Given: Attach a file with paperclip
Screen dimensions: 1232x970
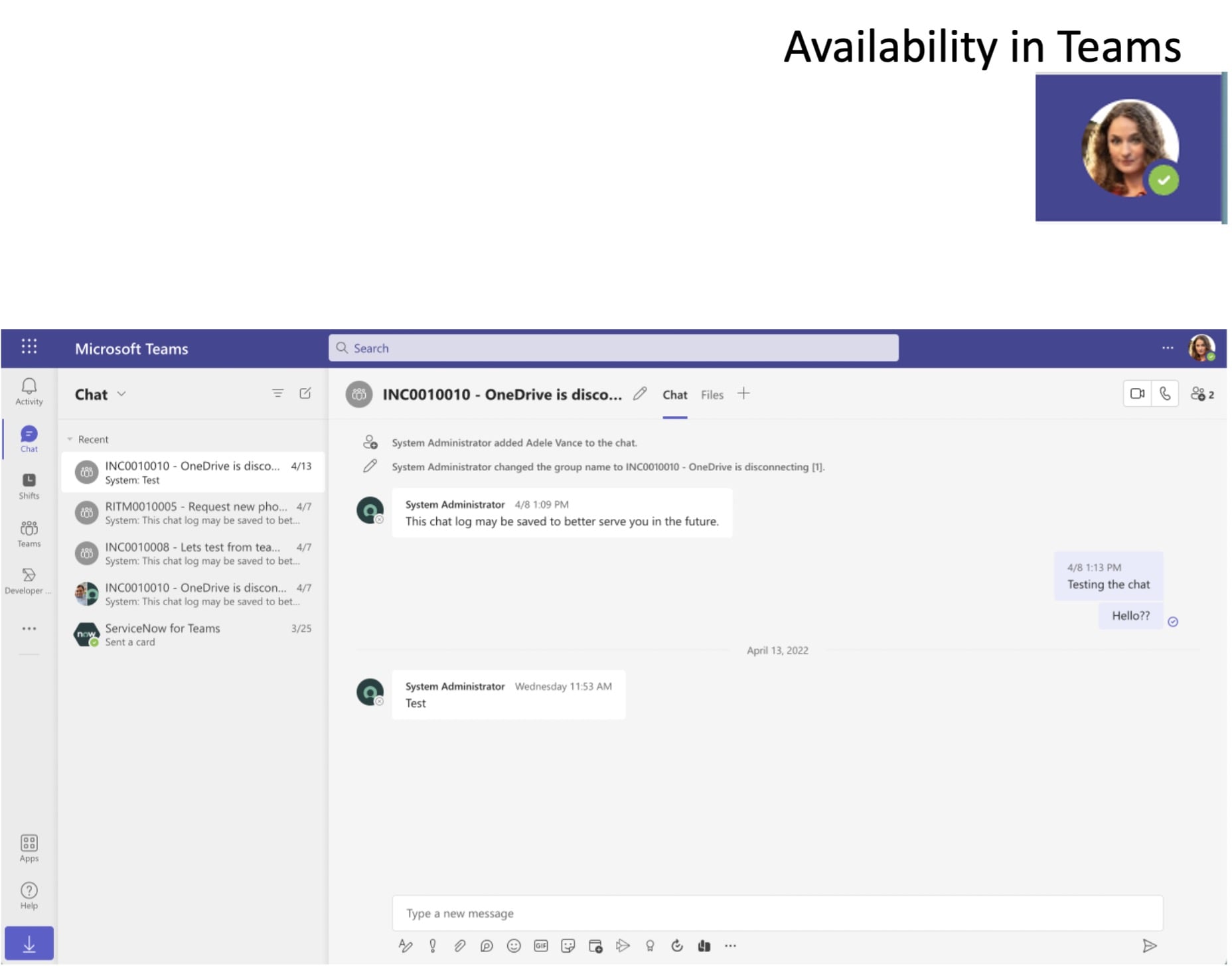Looking at the screenshot, I should pos(460,946).
